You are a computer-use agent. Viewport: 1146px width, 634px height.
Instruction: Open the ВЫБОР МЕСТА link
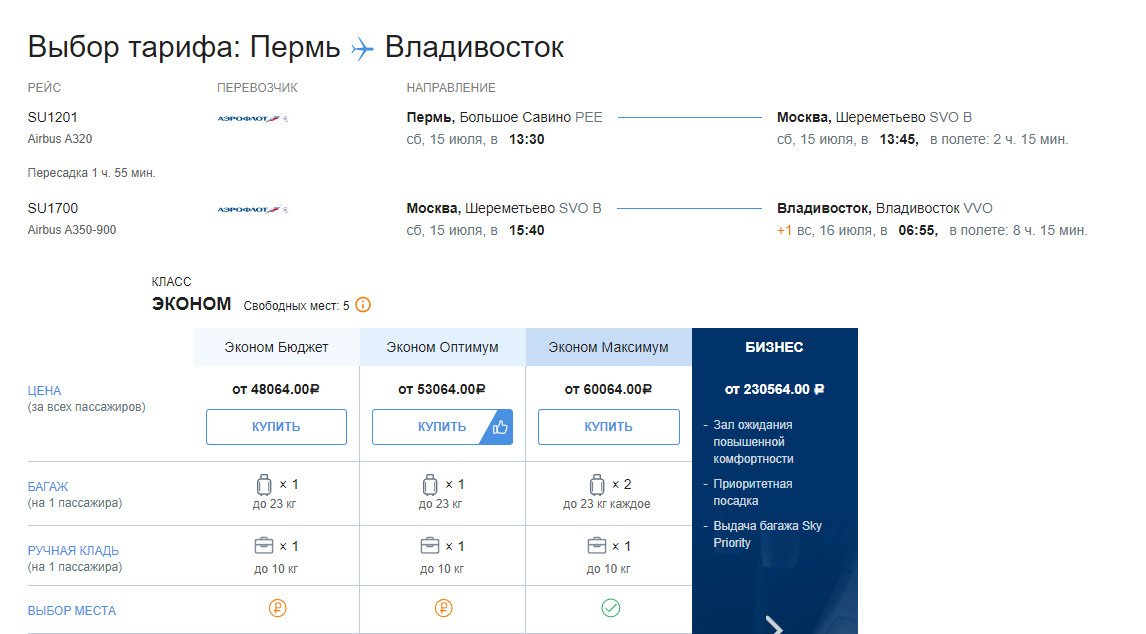click(x=71, y=611)
